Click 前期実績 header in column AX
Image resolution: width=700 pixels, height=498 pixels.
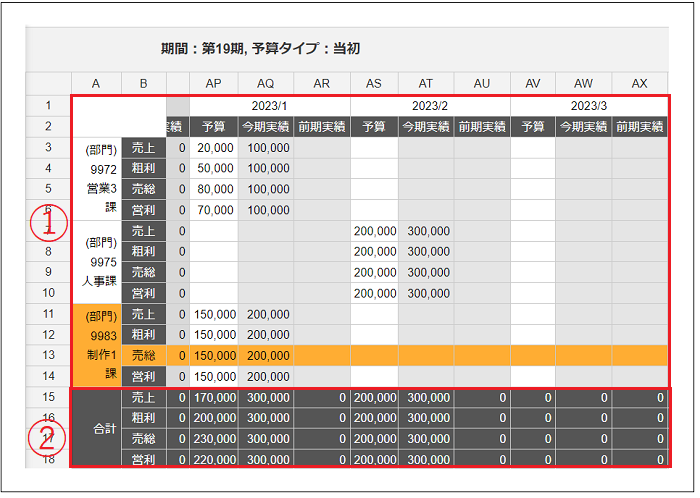[640, 127]
